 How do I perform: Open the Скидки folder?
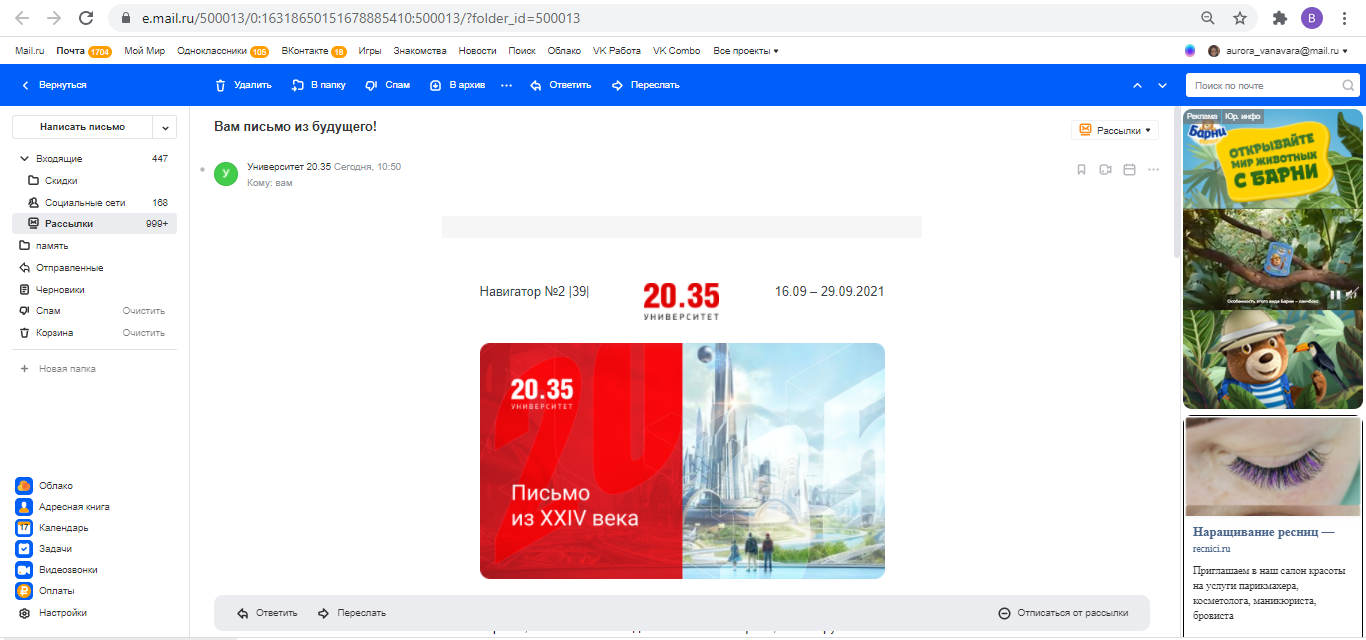point(94,181)
